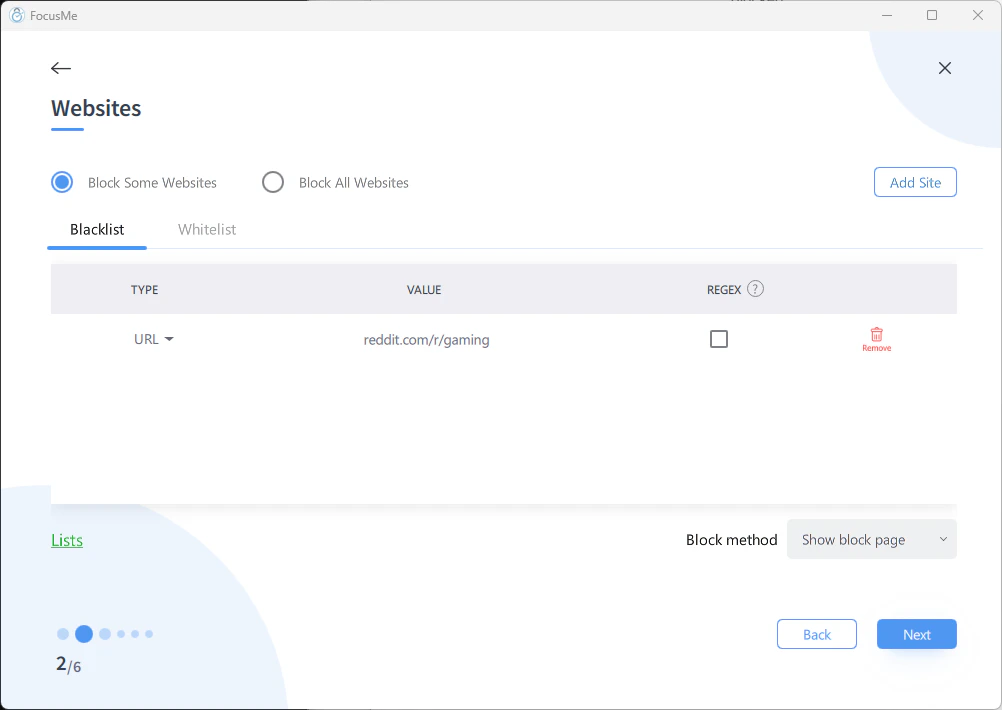Click the Back button
Image resolution: width=1002 pixels, height=710 pixels.
coord(817,634)
